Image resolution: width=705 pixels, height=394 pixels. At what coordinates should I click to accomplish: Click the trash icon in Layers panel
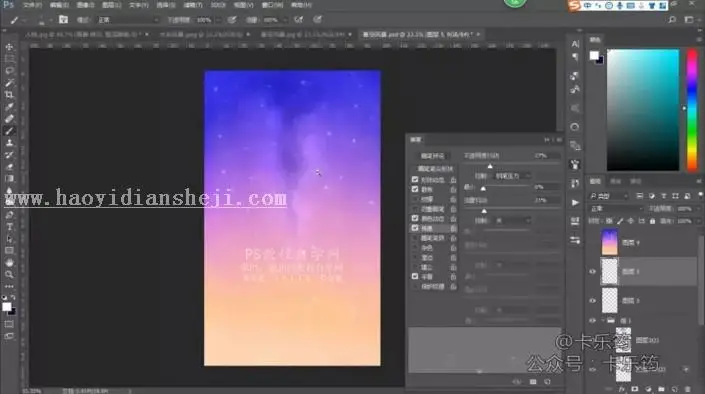coord(687,389)
